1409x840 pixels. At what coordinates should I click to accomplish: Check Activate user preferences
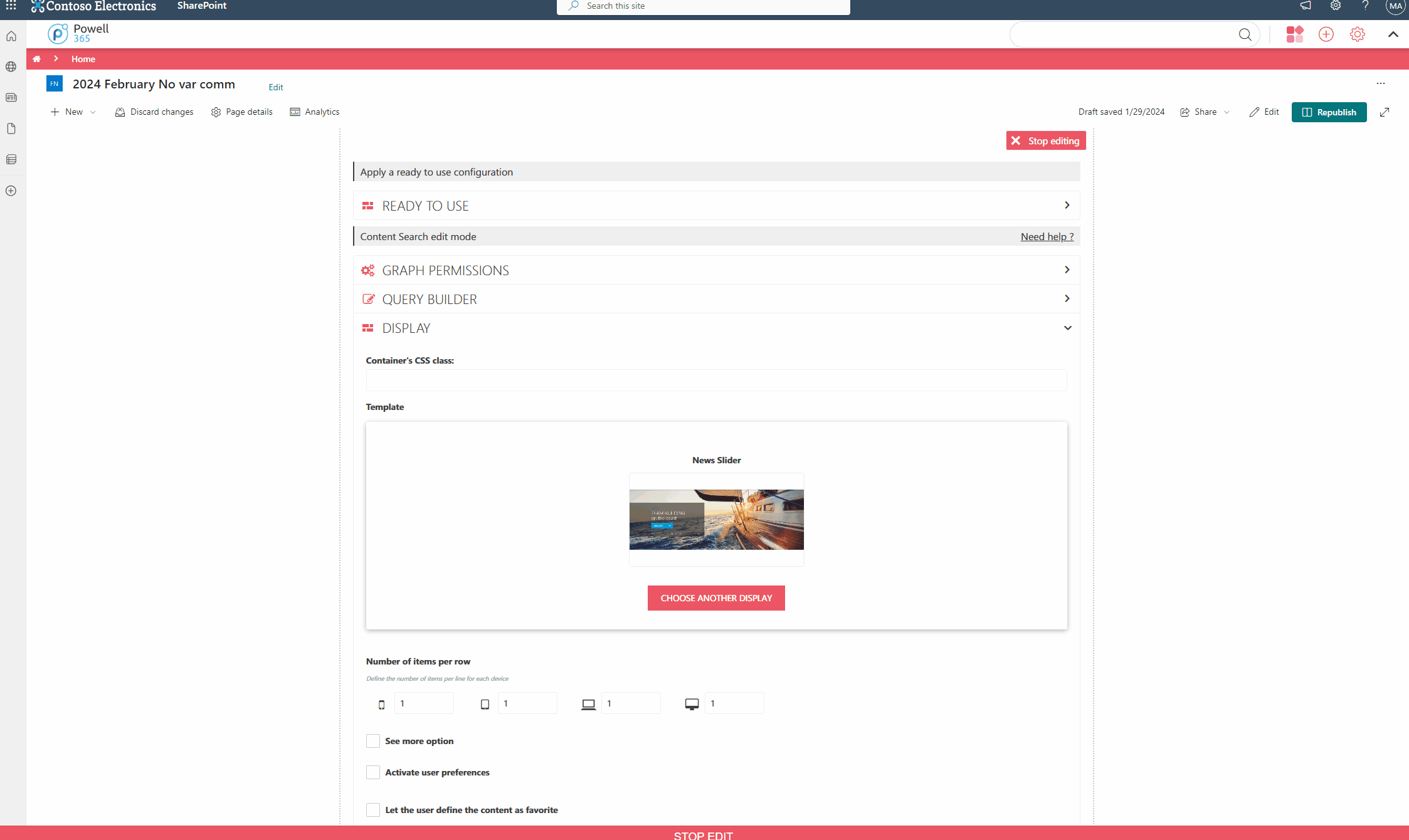[373, 772]
